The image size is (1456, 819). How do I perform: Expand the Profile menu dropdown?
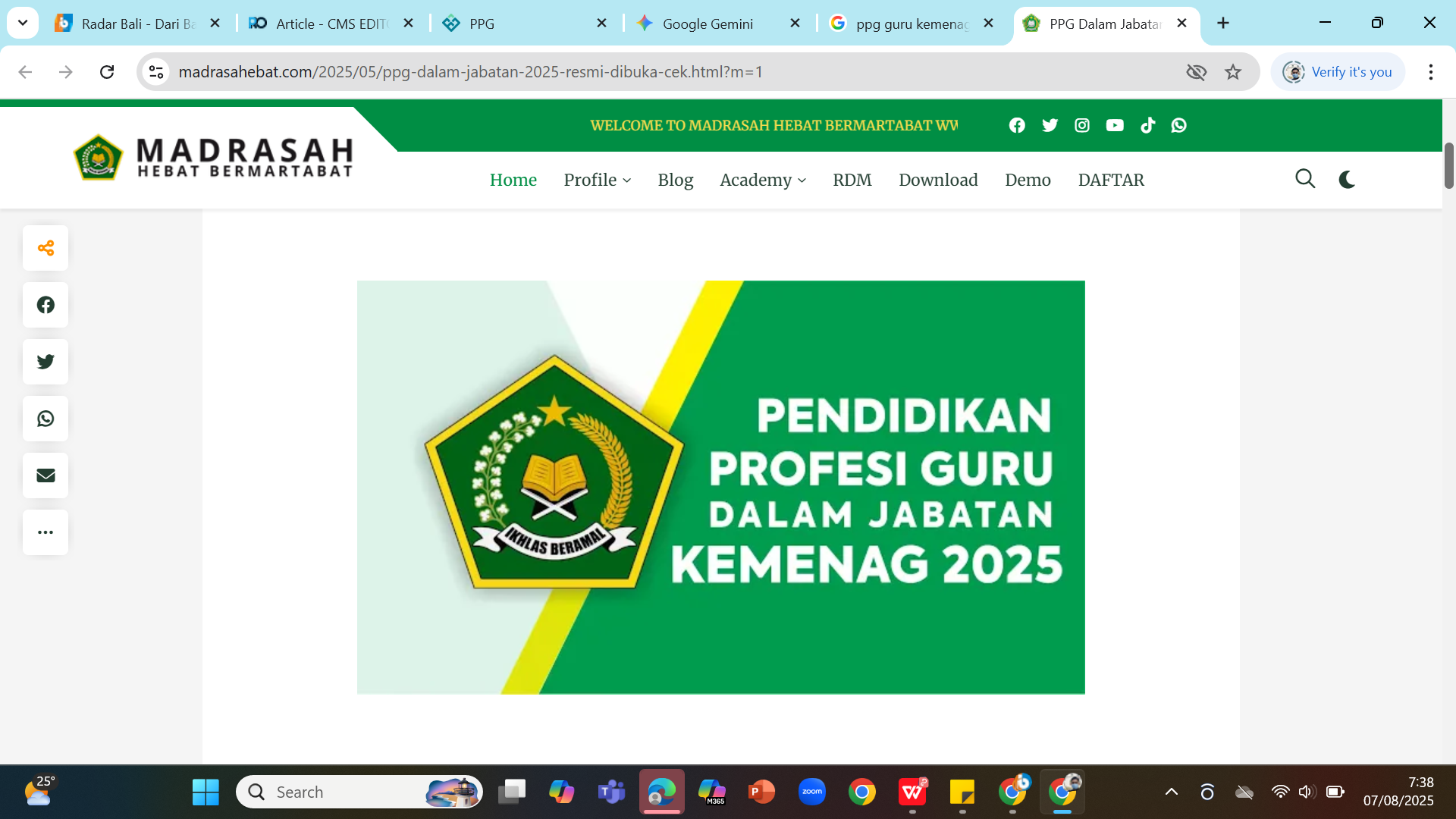(x=598, y=180)
